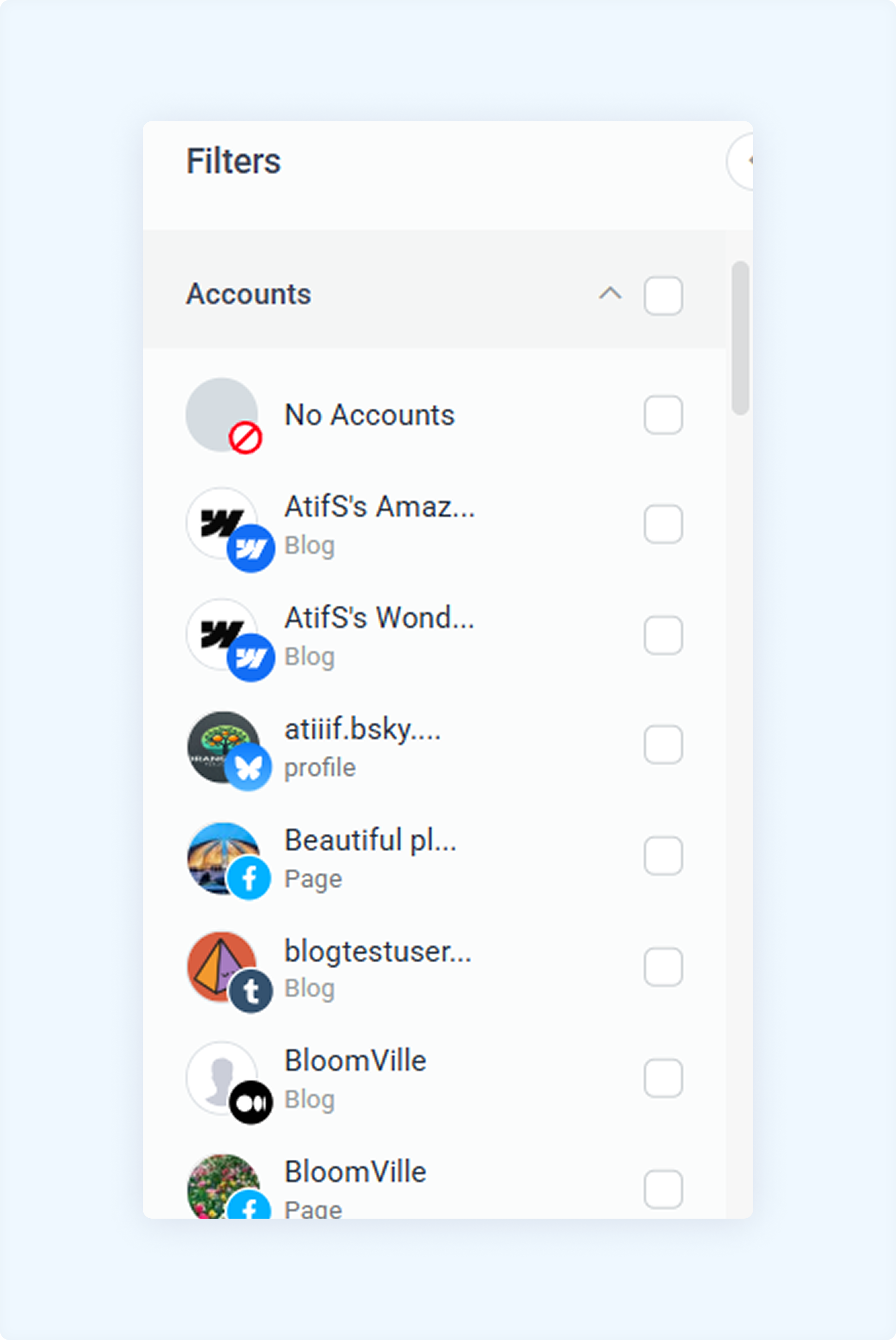Click the BloomVille Facebook page flower avatar

point(224,1186)
